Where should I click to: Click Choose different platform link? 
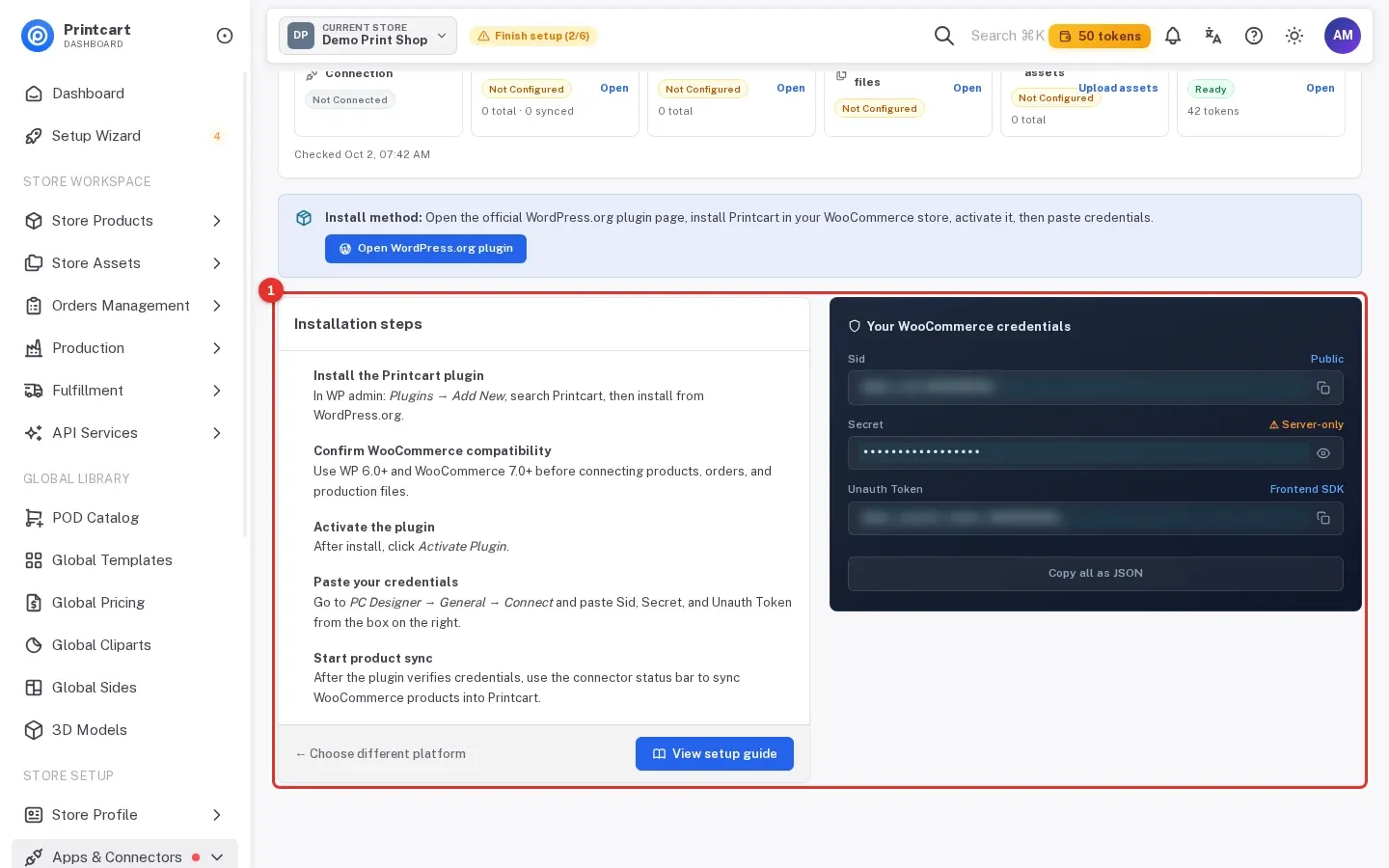click(x=381, y=754)
